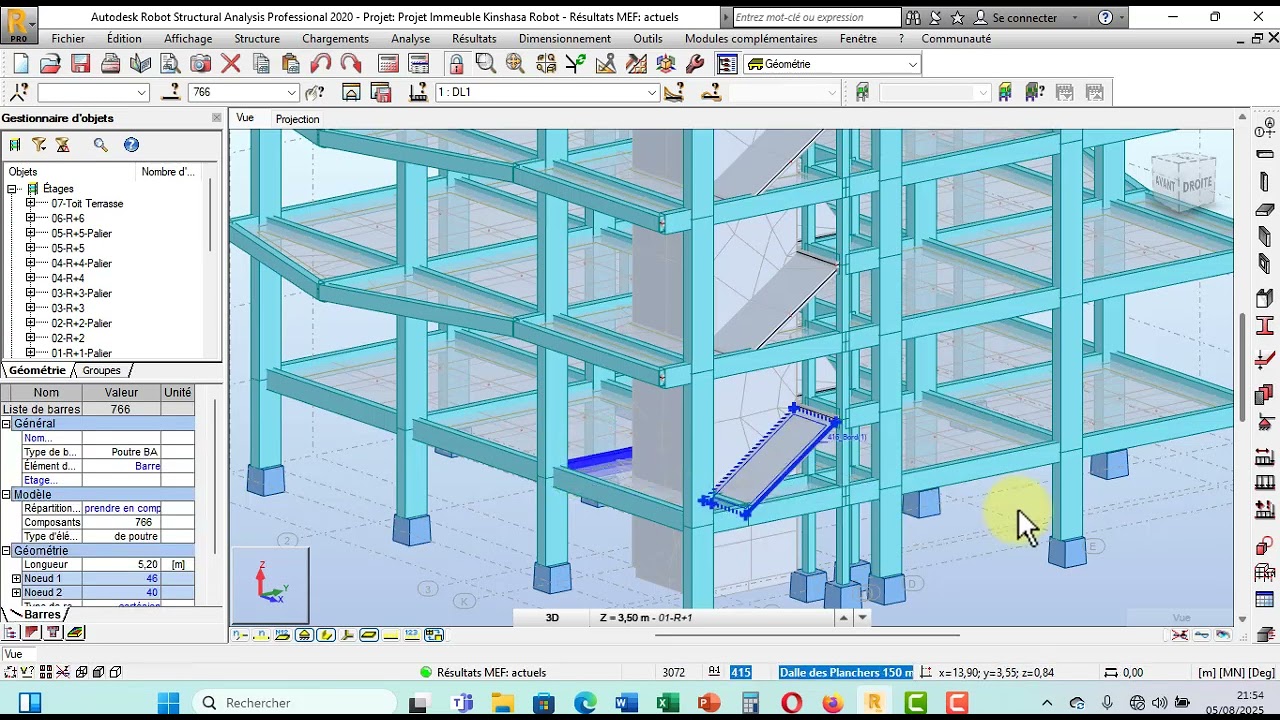The image size is (1280, 720).
Task: Close the Gestionnaire d'objets panel
Action: pyautogui.click(x=216, y=118)
